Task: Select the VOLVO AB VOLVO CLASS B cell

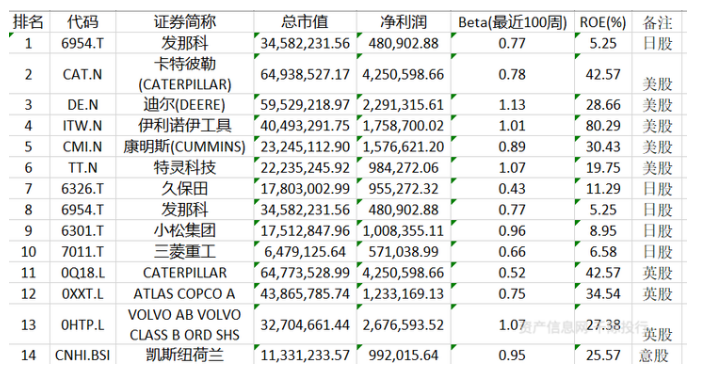Action: point(185,324)
